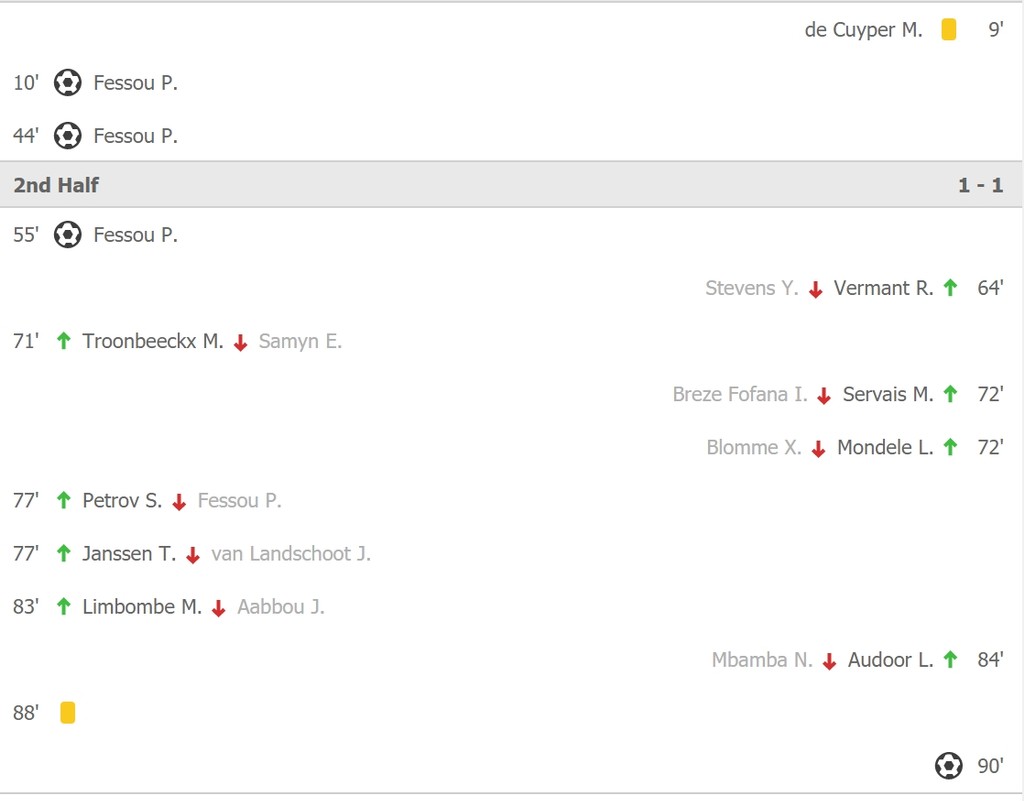The width and height of the screenshot is (1024, 801).
Task: Click green substitution arrow beside Vermant R.
Action: pos(950,288)
